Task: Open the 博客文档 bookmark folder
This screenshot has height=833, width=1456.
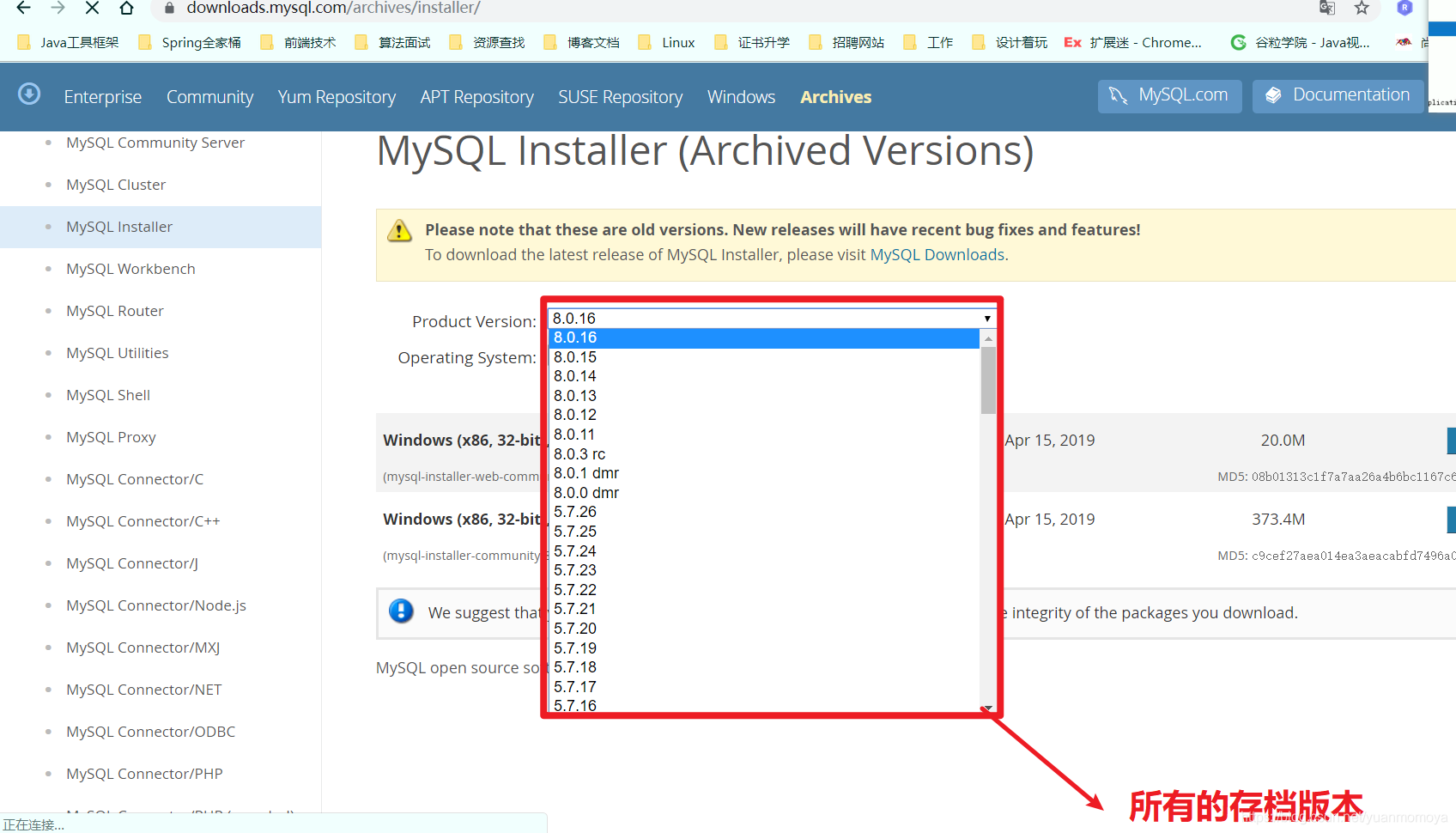Action: 581,42
